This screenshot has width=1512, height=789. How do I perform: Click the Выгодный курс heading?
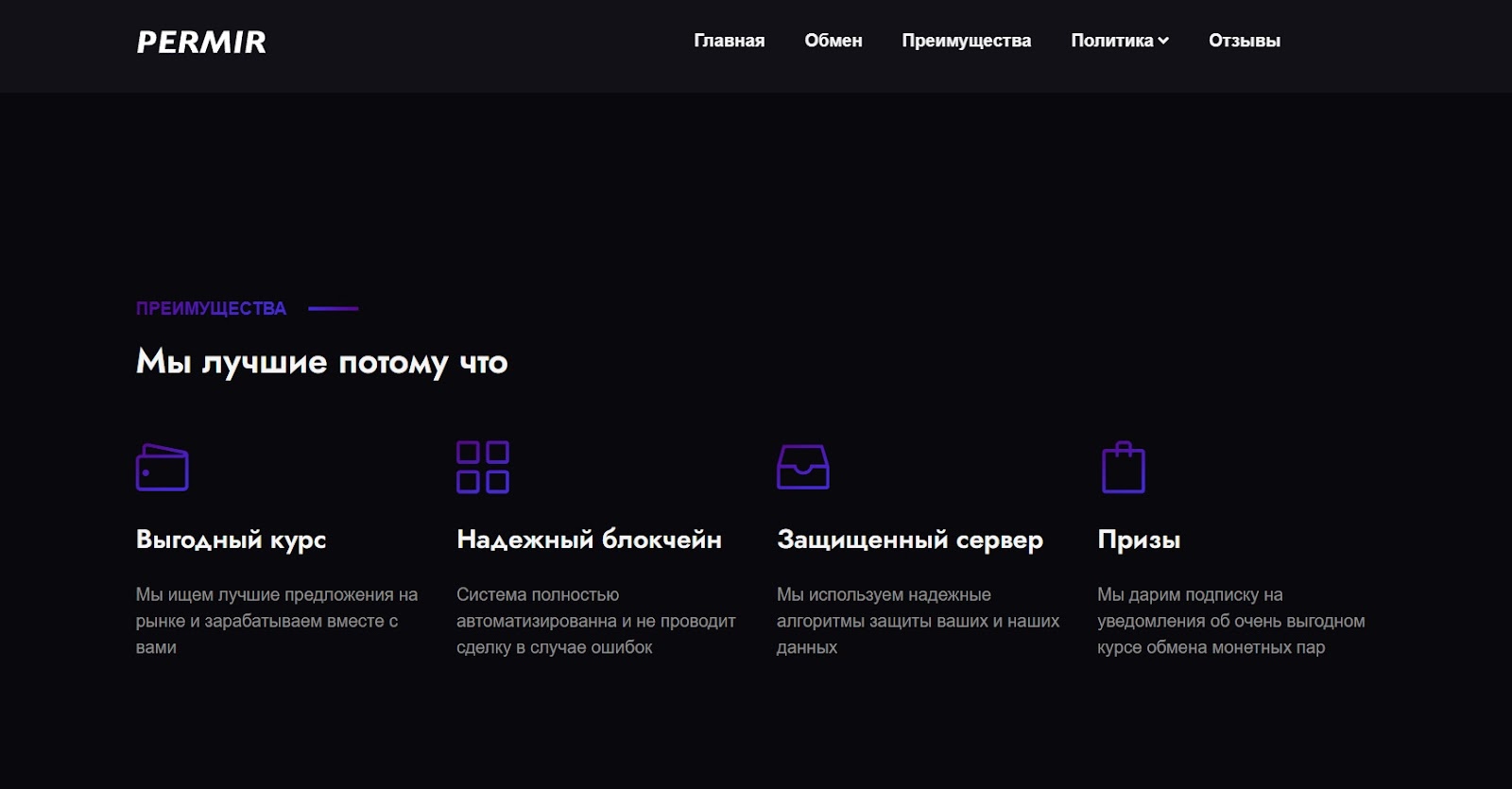point(231,540)
